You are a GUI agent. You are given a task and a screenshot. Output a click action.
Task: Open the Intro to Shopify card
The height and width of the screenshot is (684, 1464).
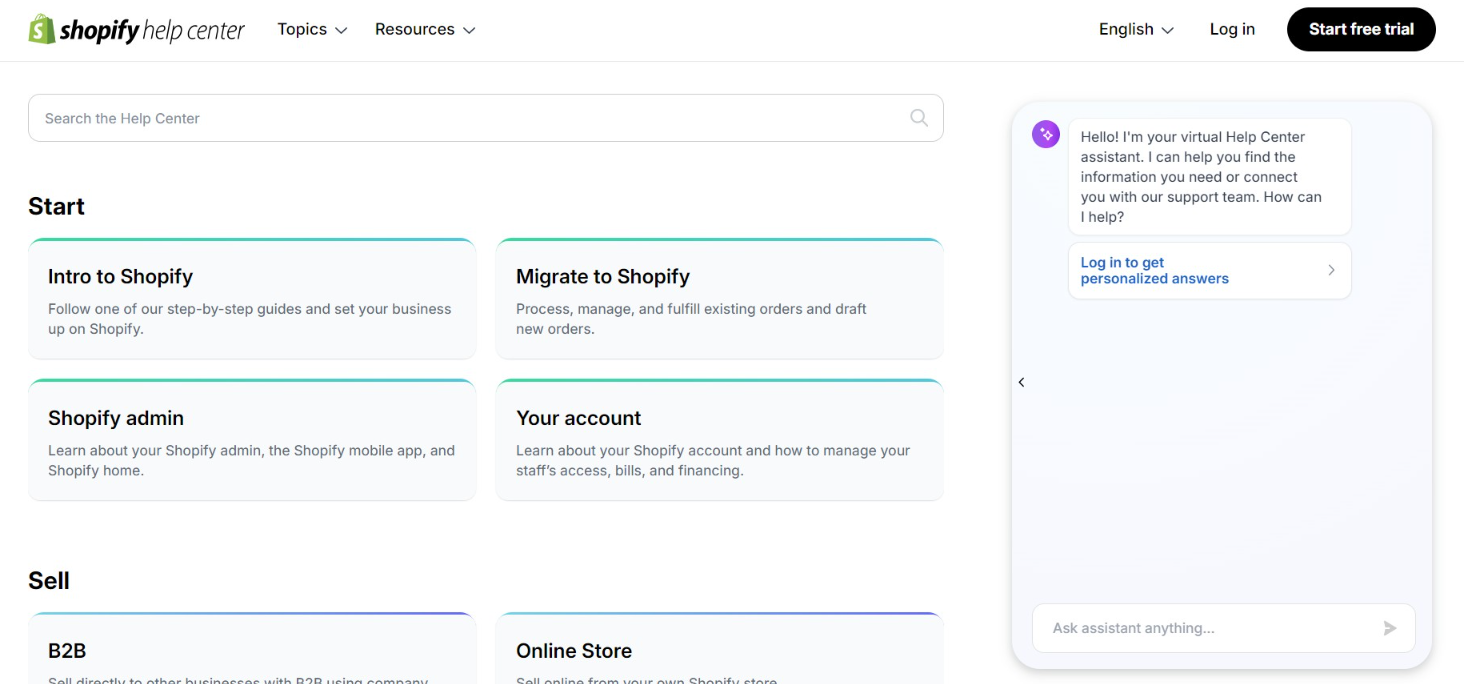pyautogui.click(x=252, y=299)
